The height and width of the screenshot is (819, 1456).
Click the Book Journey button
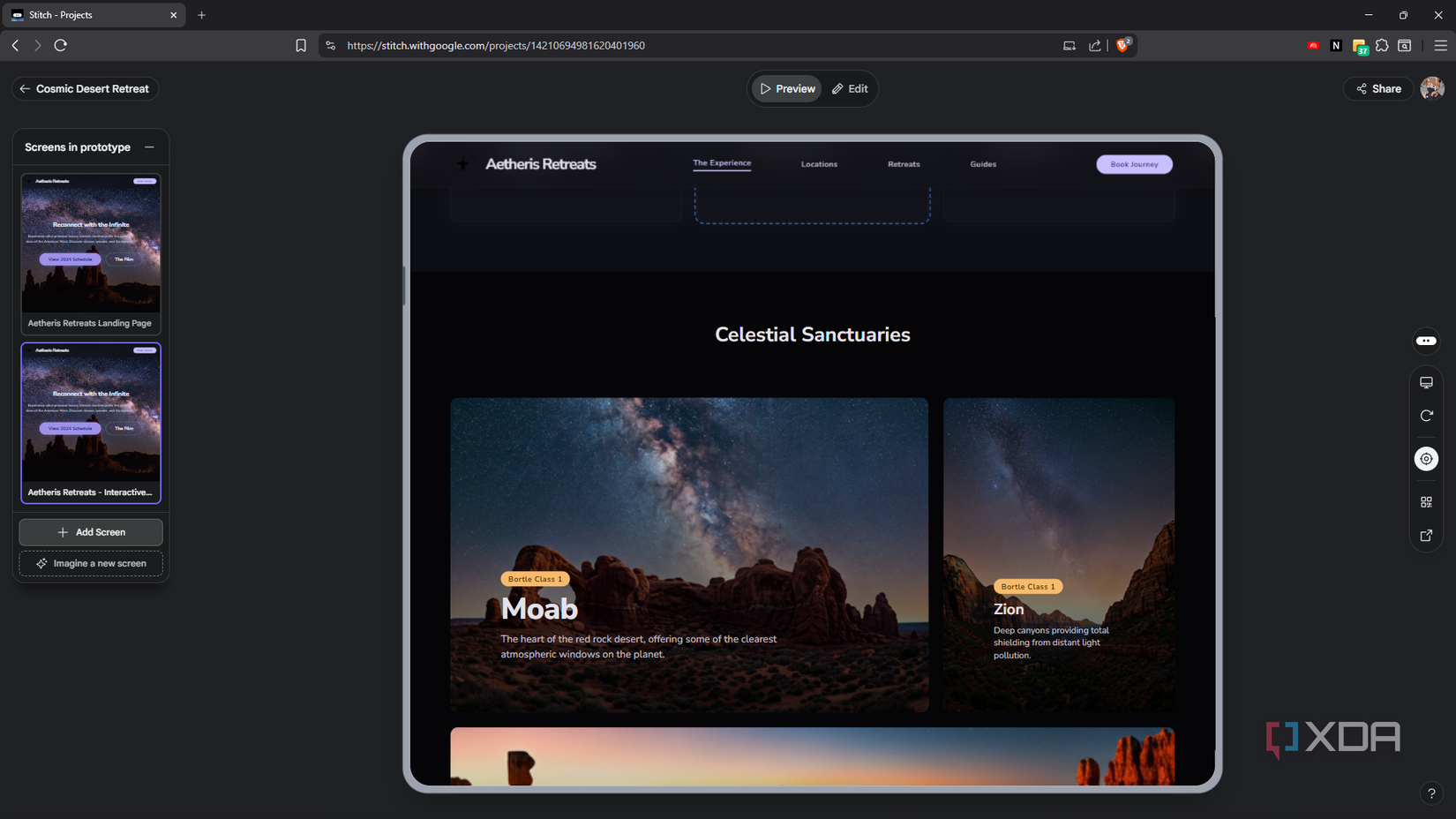pyautogui.click(x=1134, y=164)
